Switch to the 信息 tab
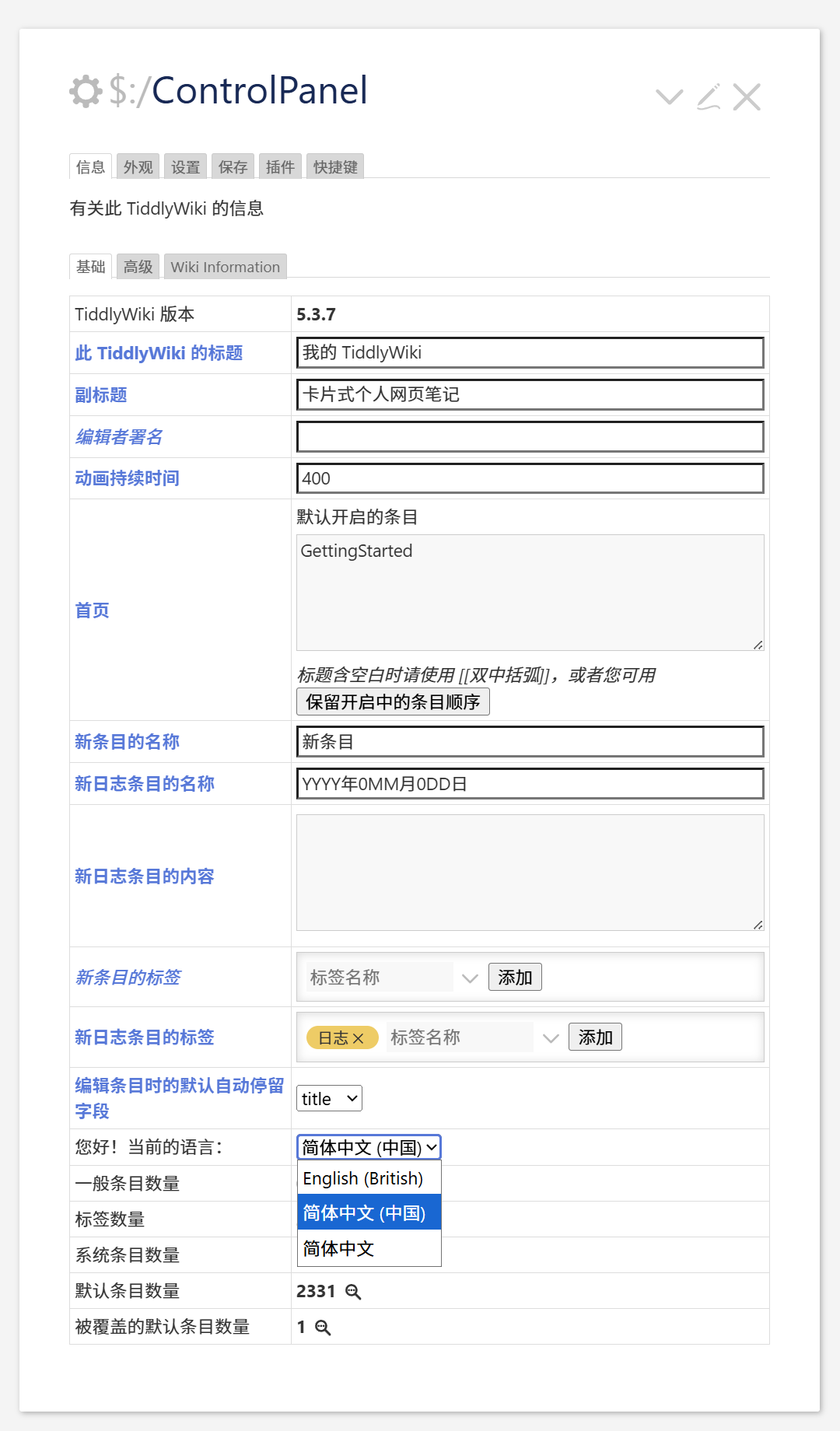Image resolution: width=840 pixels, height=1431 pixels. click(90, 166)
